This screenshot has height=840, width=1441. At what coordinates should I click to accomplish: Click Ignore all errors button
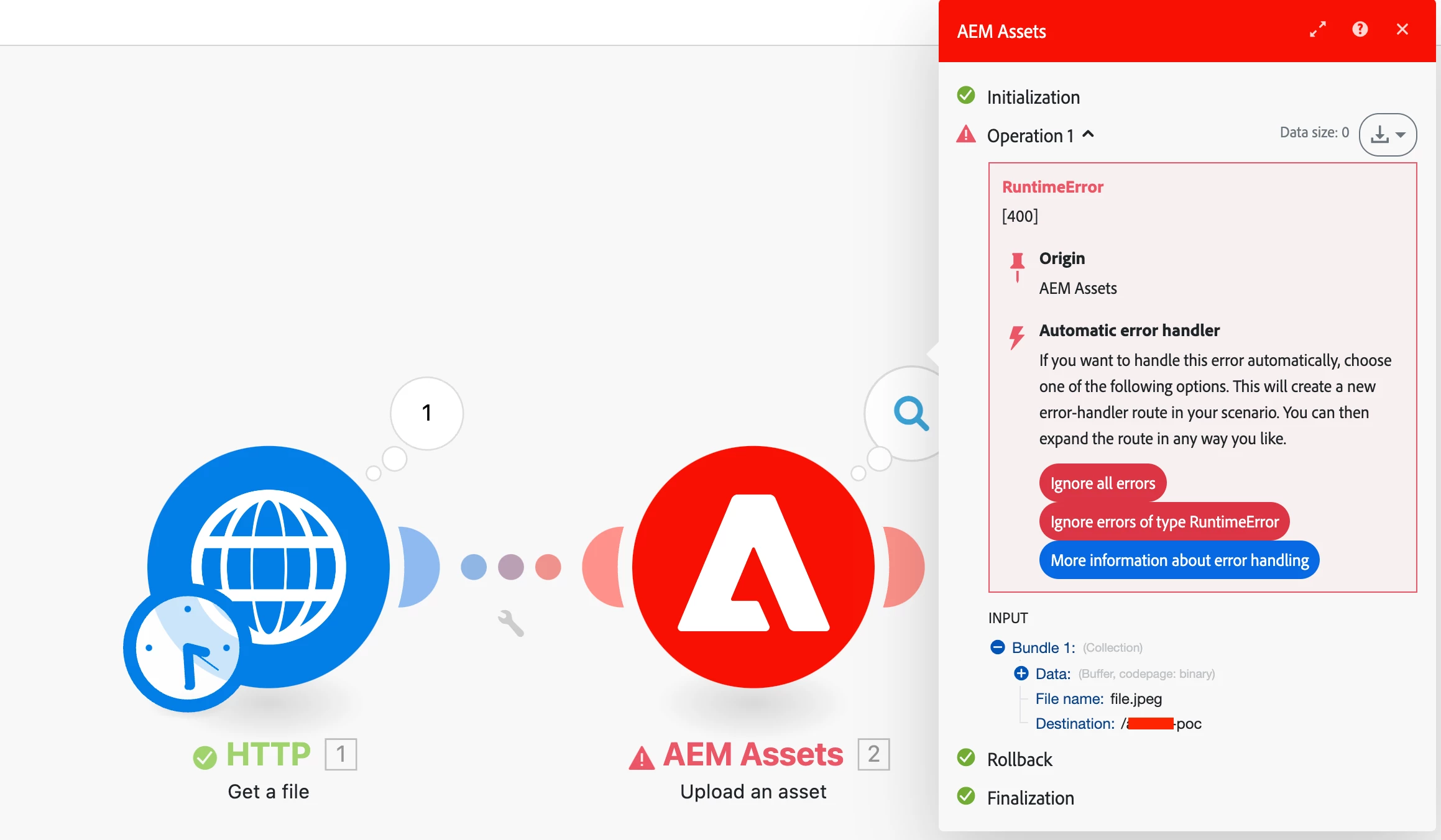point(1102,483)
